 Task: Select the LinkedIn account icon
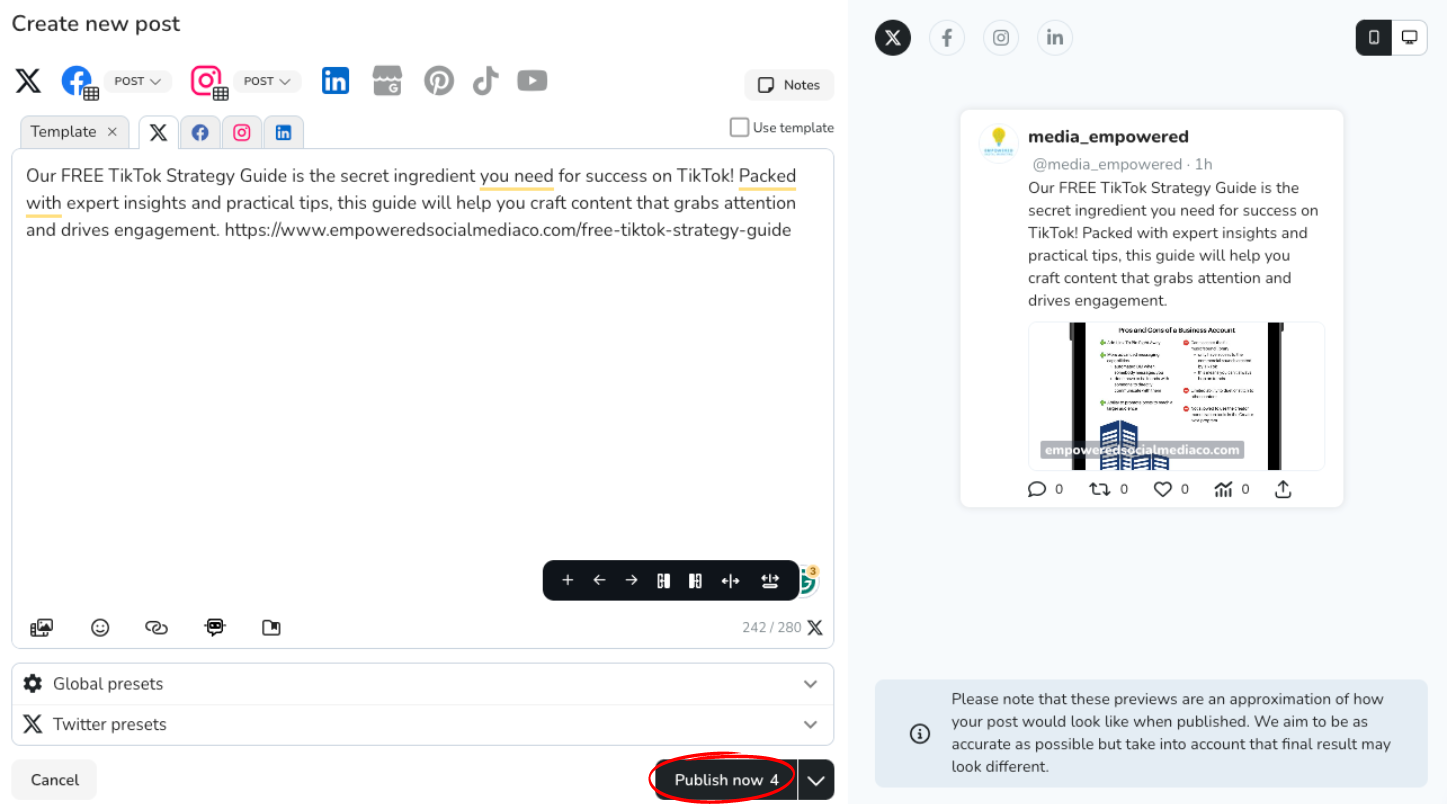click(x=335, y=81)
